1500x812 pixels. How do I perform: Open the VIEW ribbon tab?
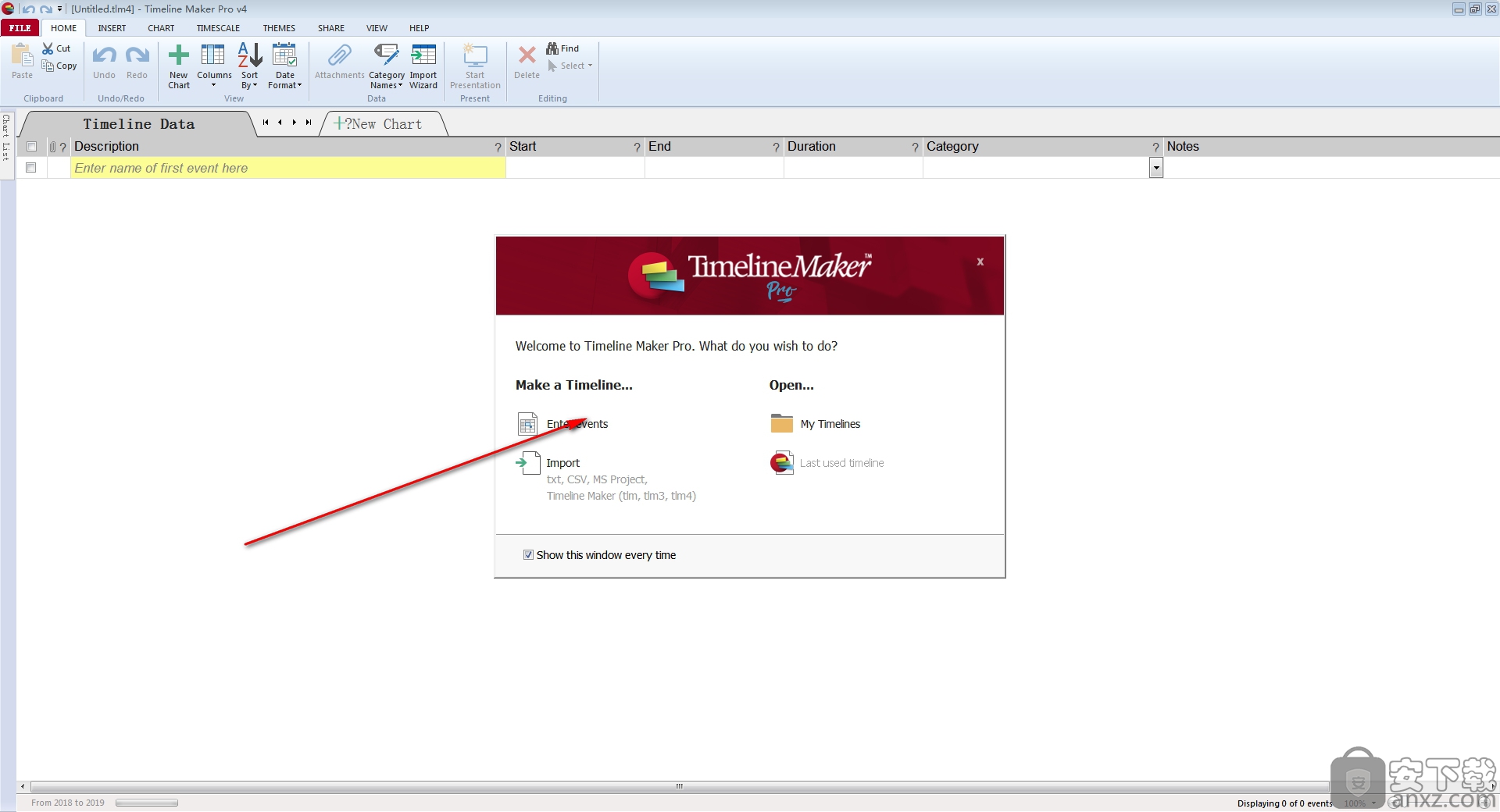(377, 28)
